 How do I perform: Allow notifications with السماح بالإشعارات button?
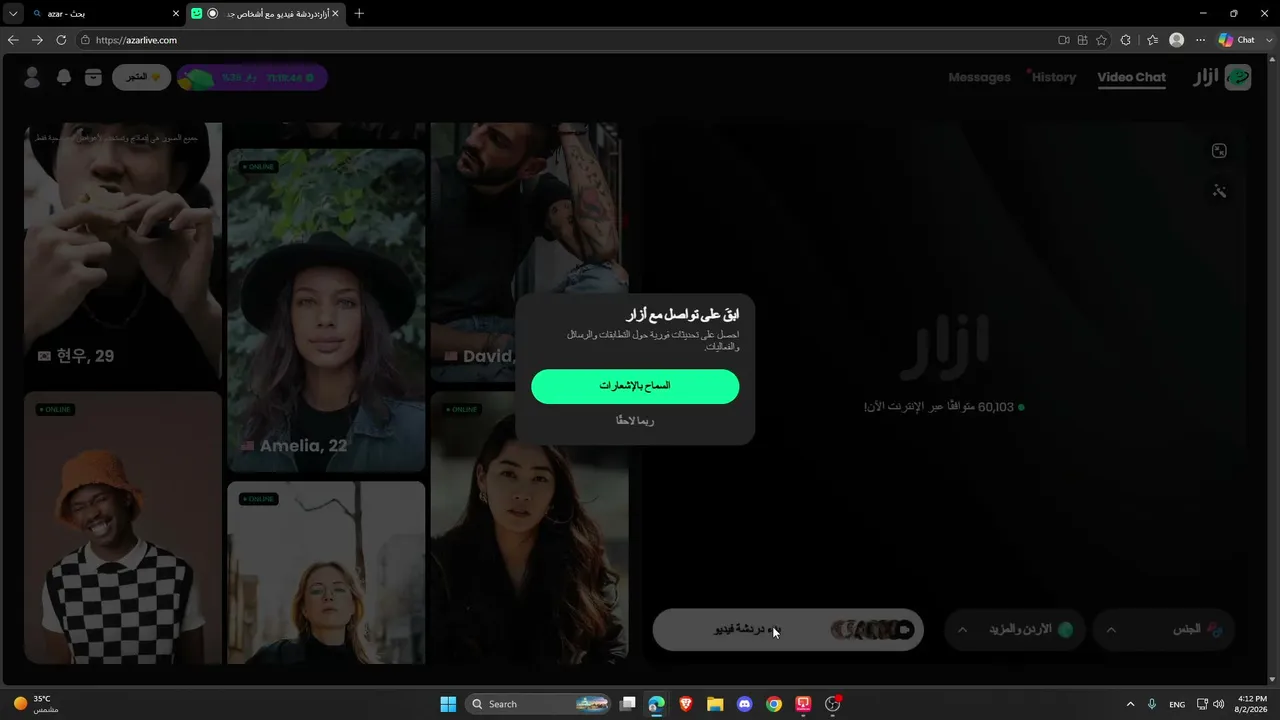click(x=635, y=386)
